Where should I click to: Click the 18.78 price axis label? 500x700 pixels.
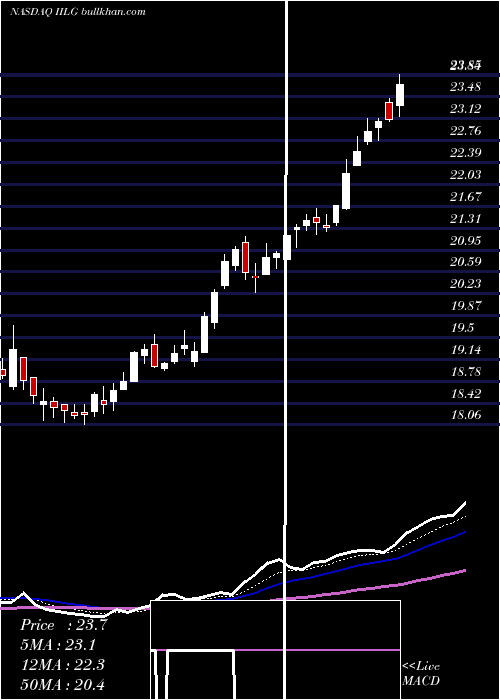[466, 371]
